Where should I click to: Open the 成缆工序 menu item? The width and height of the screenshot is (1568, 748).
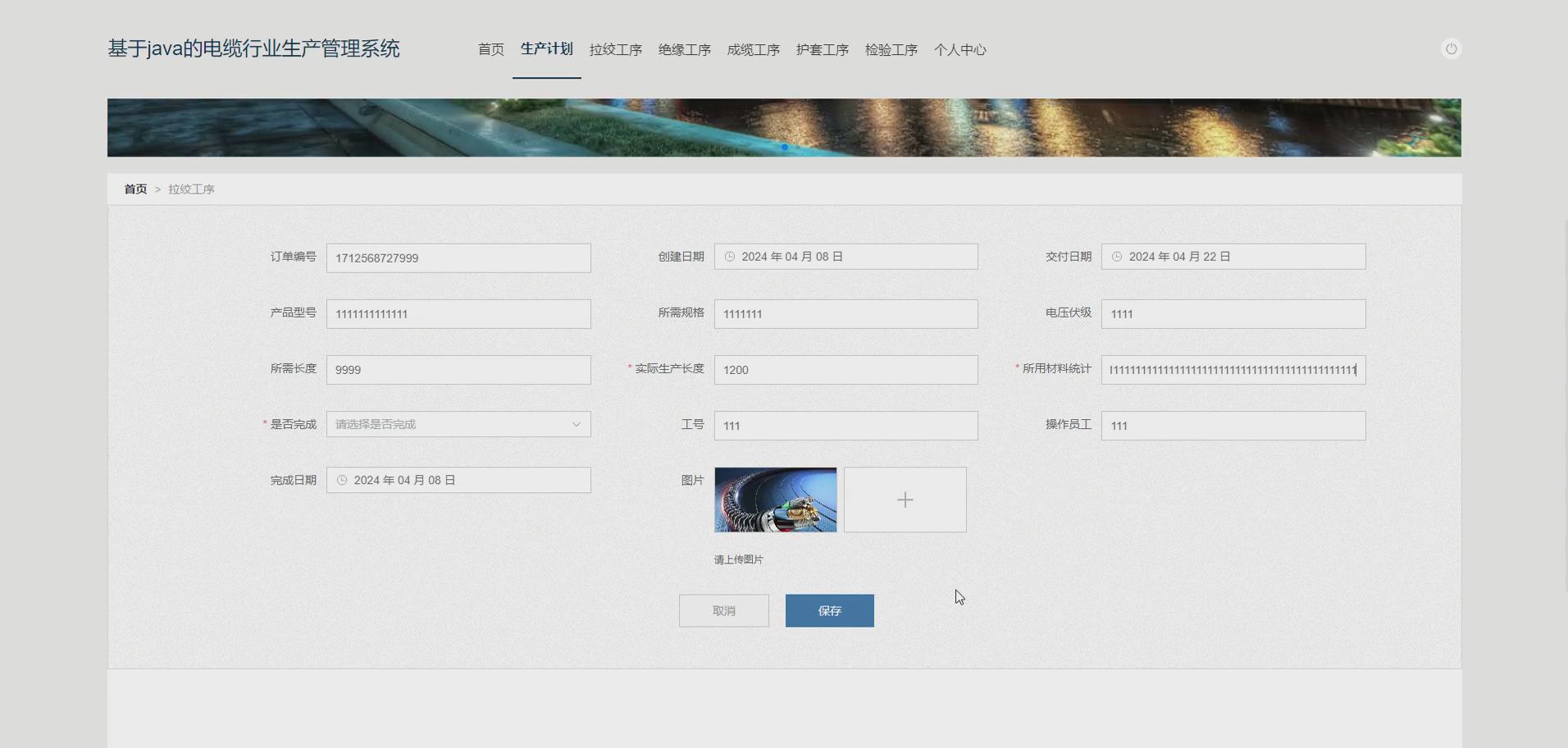(x=754, y=50)
